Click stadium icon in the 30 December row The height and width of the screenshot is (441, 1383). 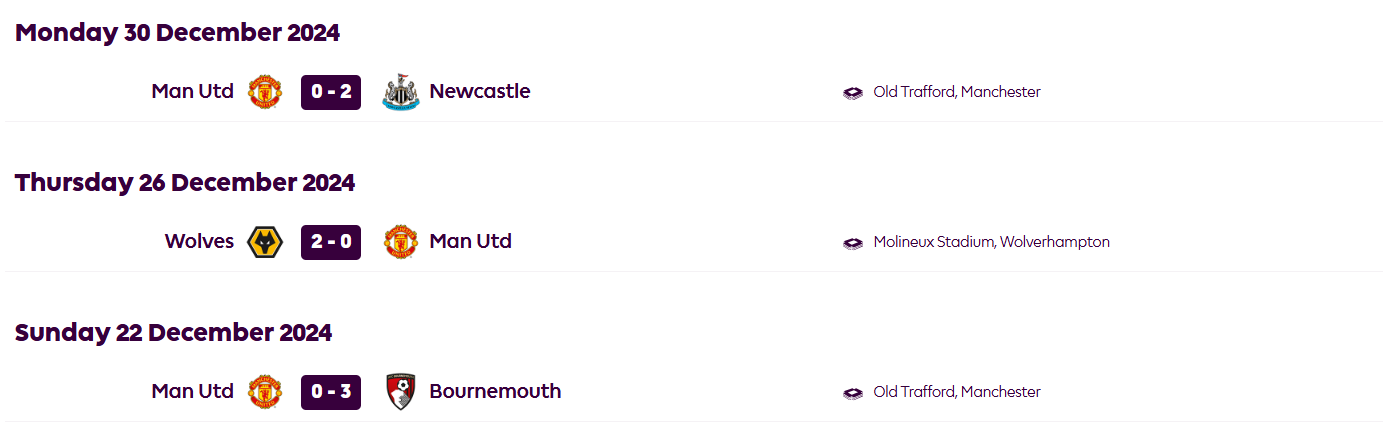click(853, 93)
